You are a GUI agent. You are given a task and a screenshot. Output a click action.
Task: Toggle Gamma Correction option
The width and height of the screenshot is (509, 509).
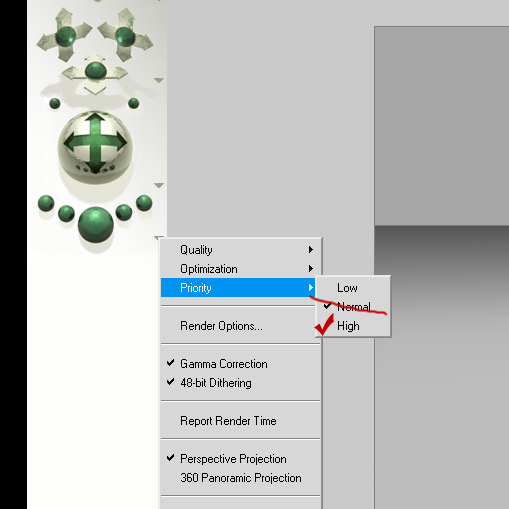pos(240,364)
